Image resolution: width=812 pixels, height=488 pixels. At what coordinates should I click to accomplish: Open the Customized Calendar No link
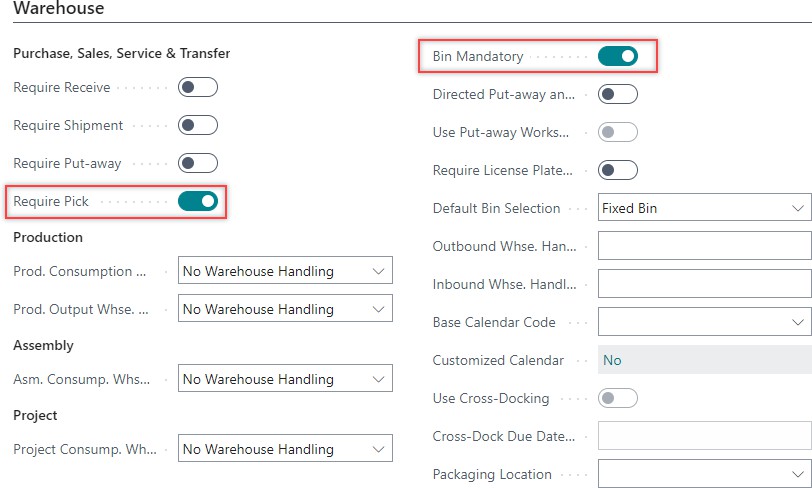point(612,360)
